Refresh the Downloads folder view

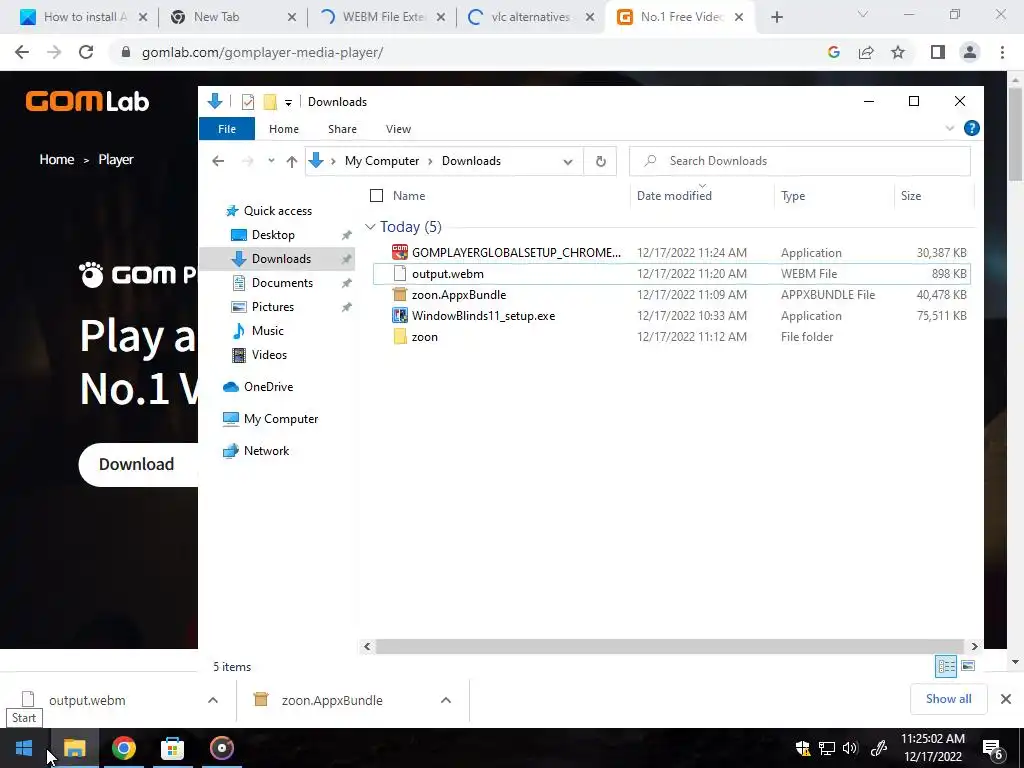[601, 161]
